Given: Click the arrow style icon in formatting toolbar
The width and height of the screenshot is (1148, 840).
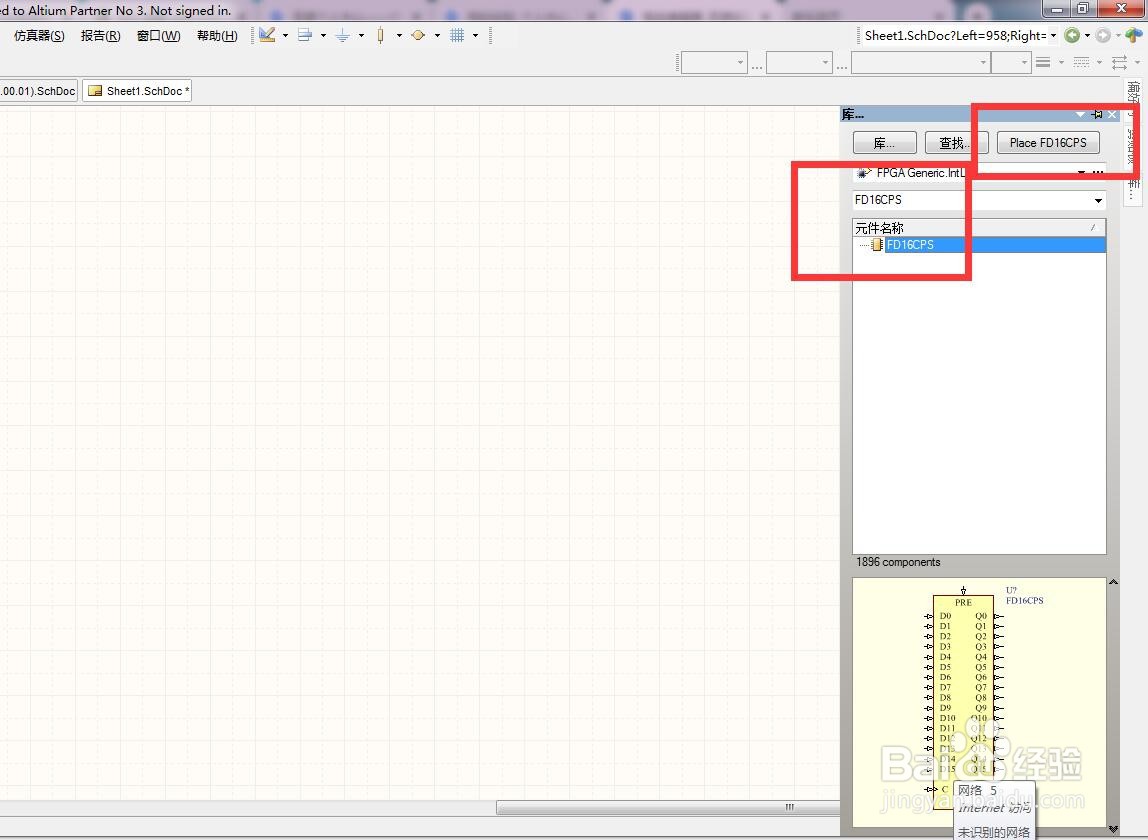Looking at the screenshot, I should pos(1119,63).
